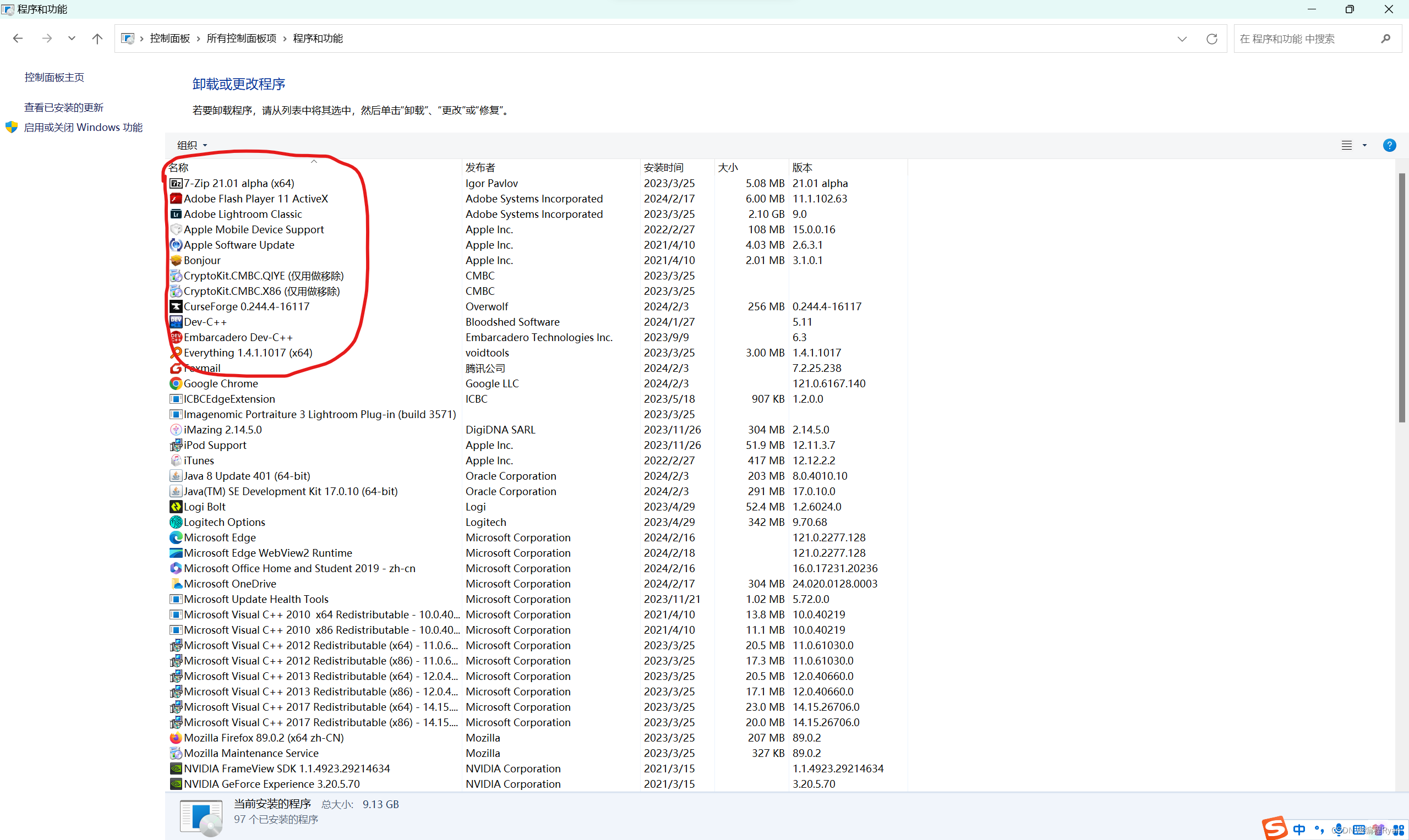This screenshot has width=1409, height=840.
Task: Open recent locations dropdown chevron
Action: pos(72,39)
